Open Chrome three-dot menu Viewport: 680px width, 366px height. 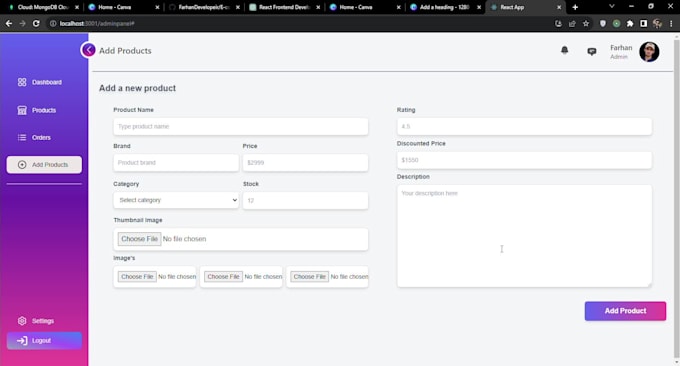pos(671,23)
